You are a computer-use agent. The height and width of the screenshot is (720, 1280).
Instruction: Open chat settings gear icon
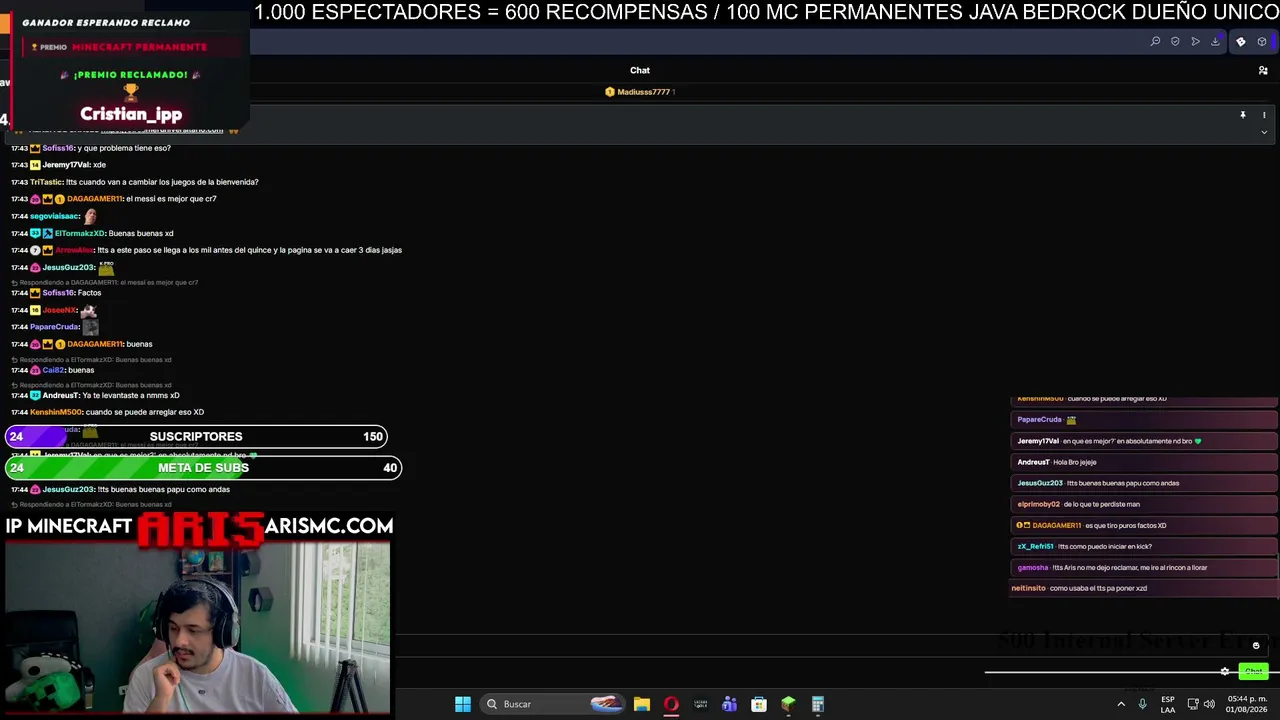[x=1225, y=671]
